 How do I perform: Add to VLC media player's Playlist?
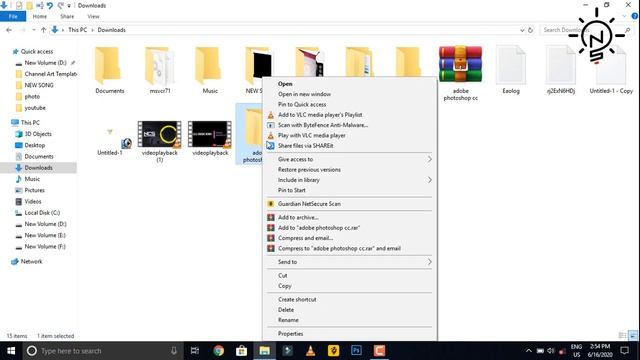point(320,115)
